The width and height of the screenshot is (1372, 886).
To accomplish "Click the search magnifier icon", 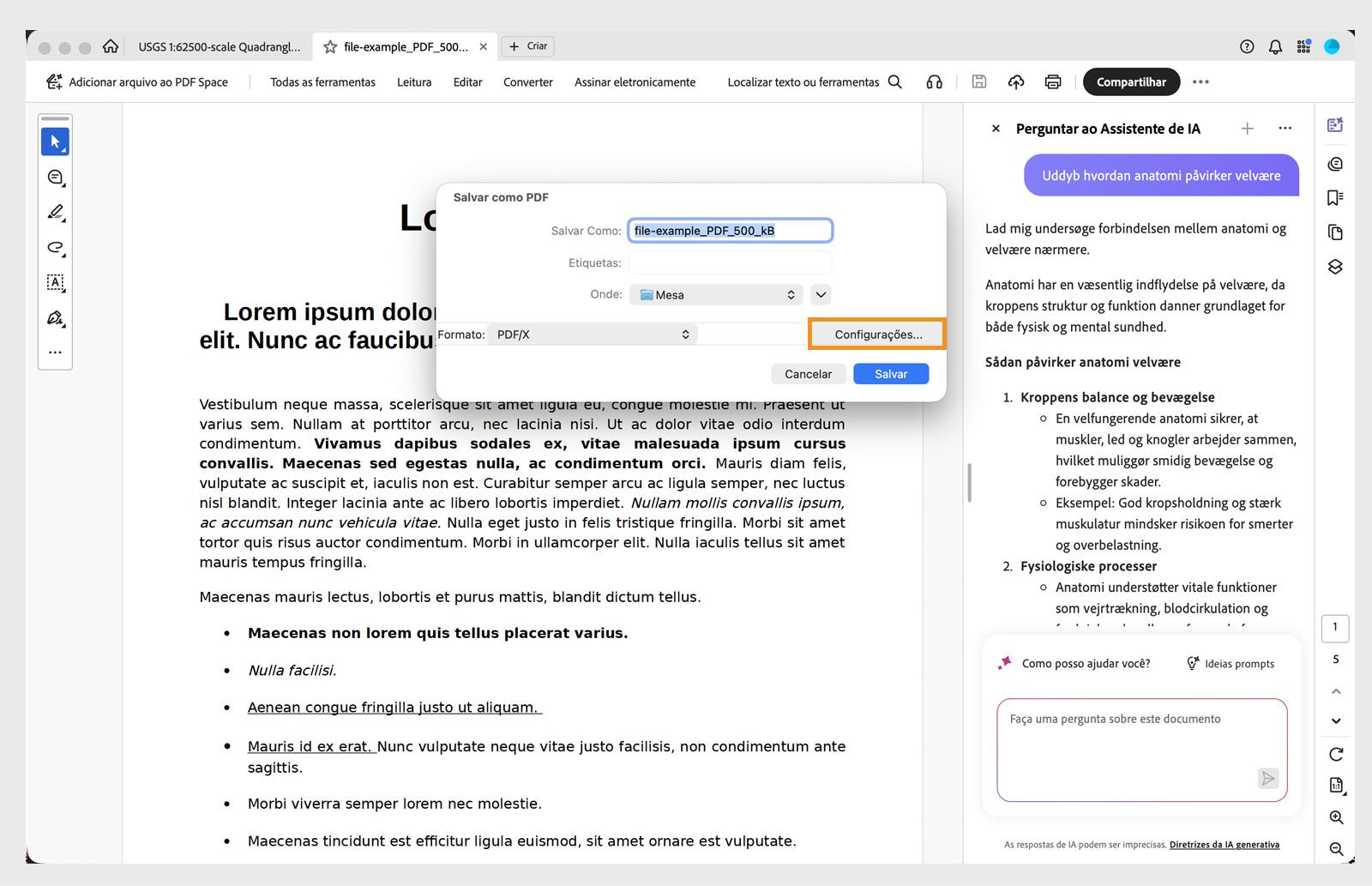I will pos(895,82).
